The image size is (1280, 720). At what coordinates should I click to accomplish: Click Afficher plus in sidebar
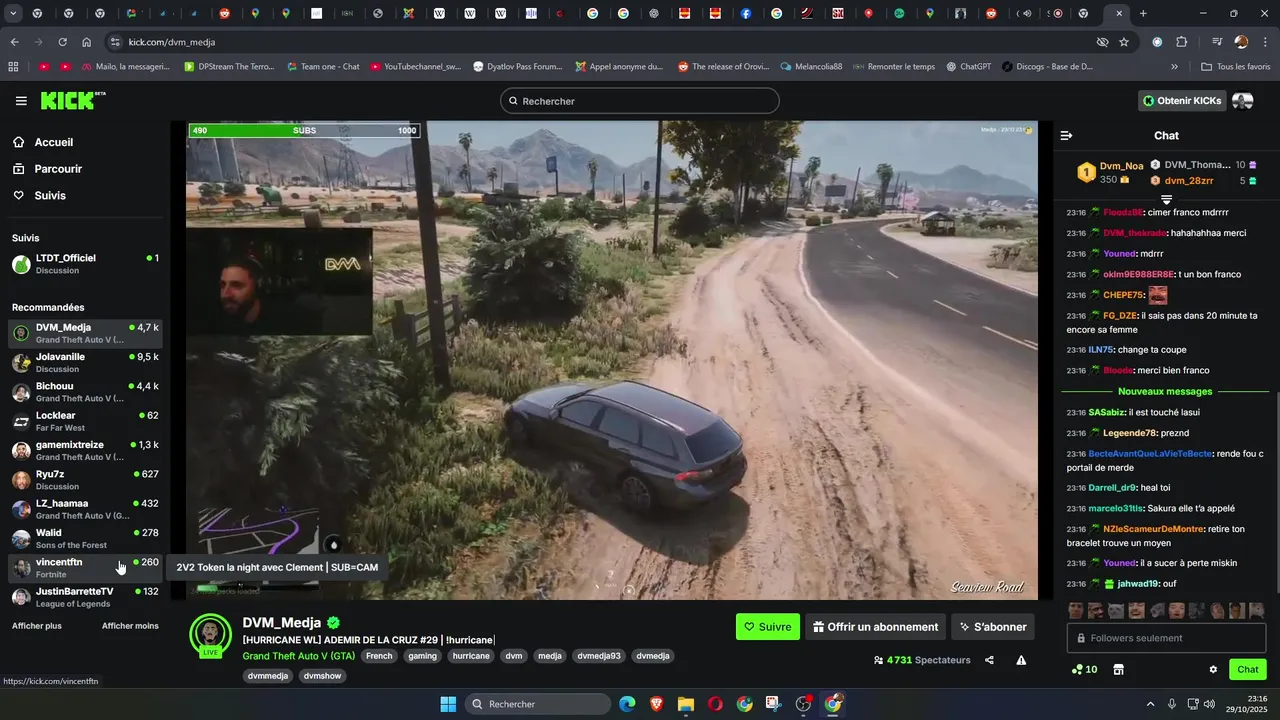[37, 626]
